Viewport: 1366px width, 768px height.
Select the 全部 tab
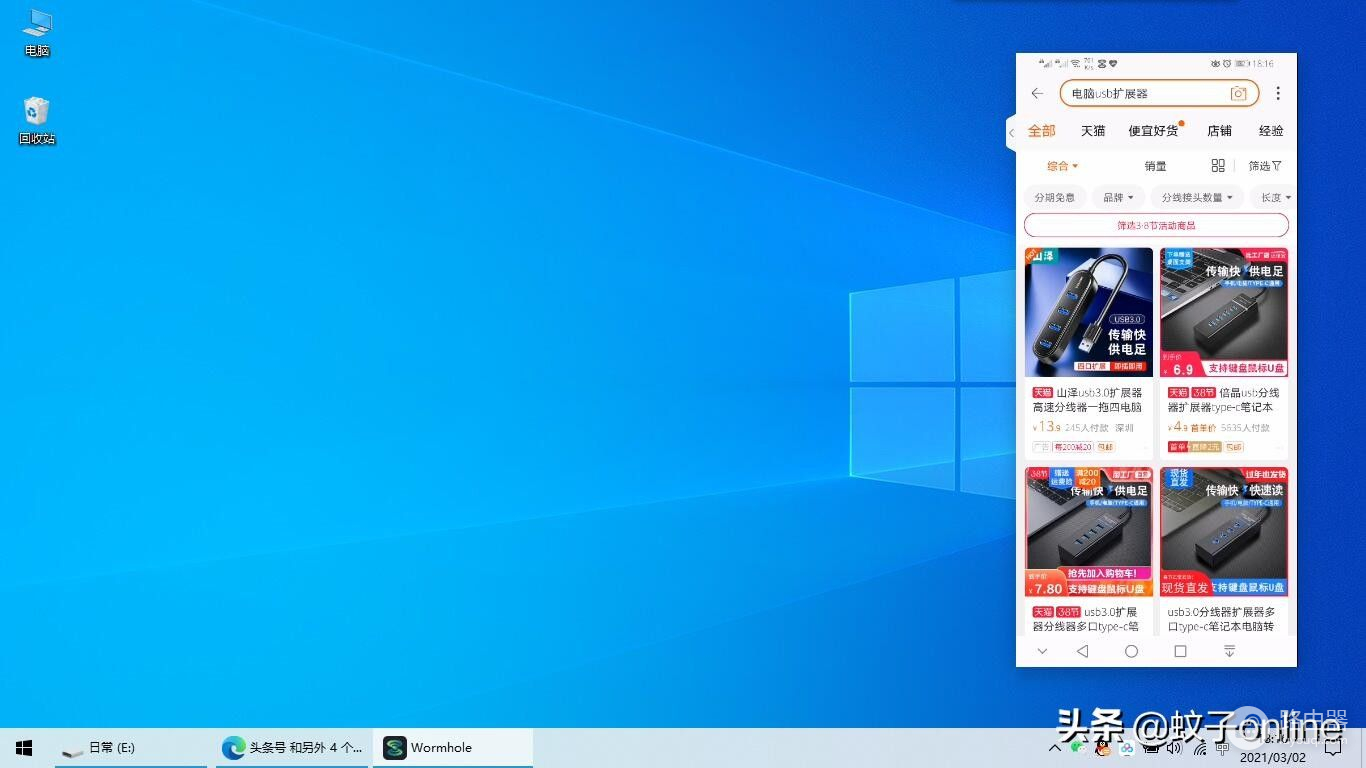click(x=1041, y=131)
